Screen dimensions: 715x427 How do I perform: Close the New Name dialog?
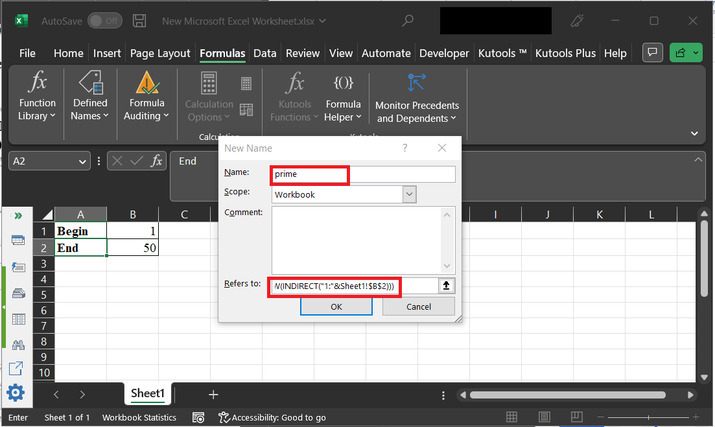pos(442,148)
